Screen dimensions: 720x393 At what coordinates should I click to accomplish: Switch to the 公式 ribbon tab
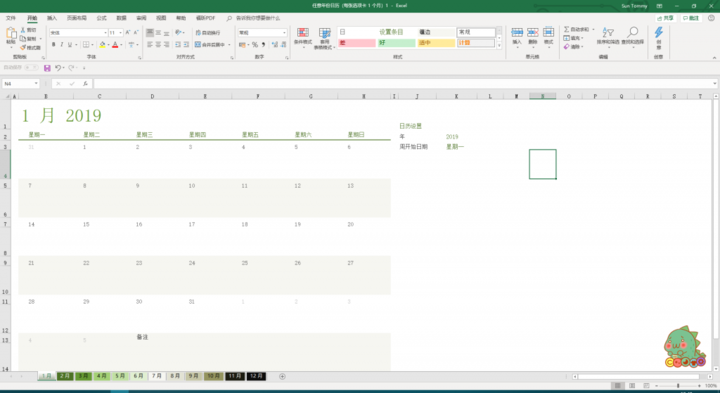coord(101,18)
